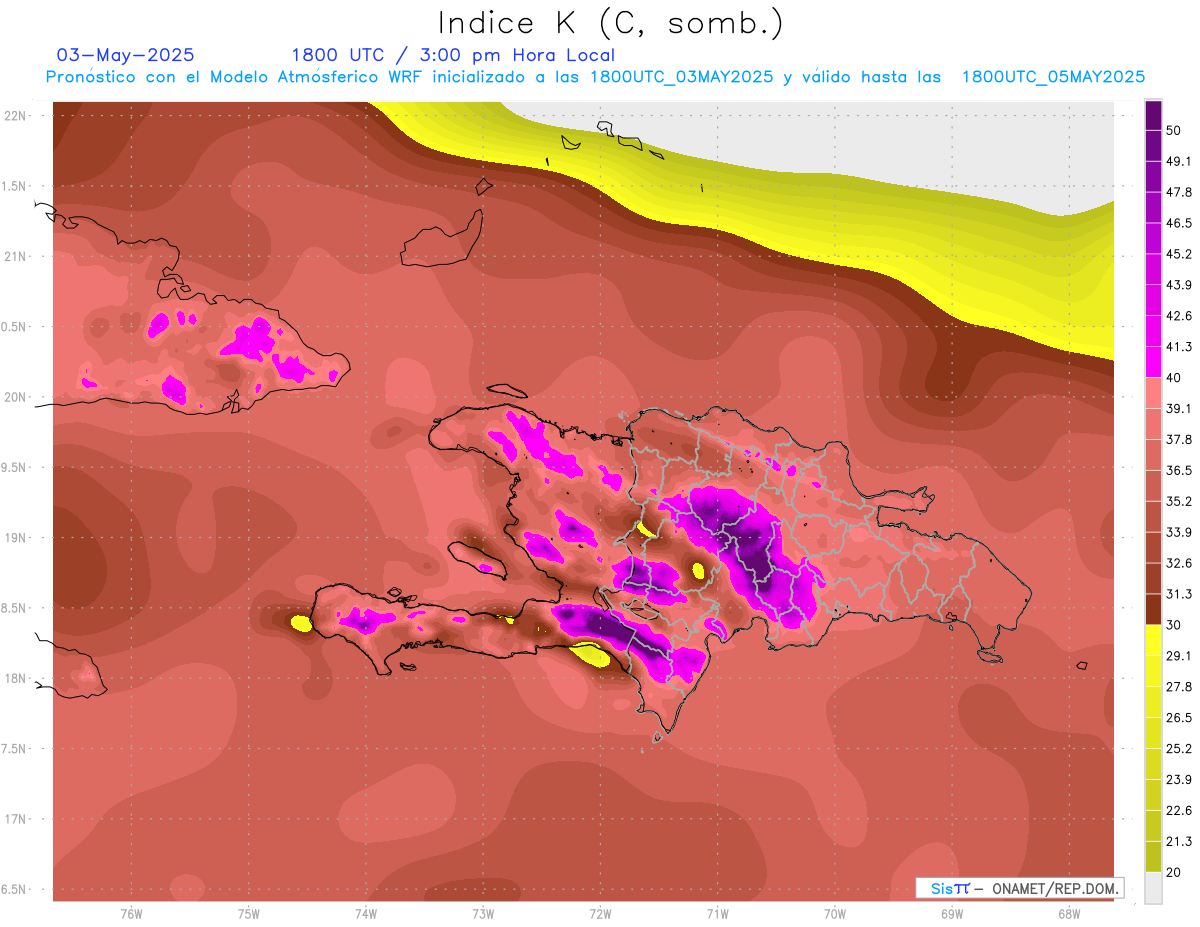The width and height of the screenshot is (1200, 927).
Task: Click the '22N' latitude axis label
Action: tap(16, 115)
